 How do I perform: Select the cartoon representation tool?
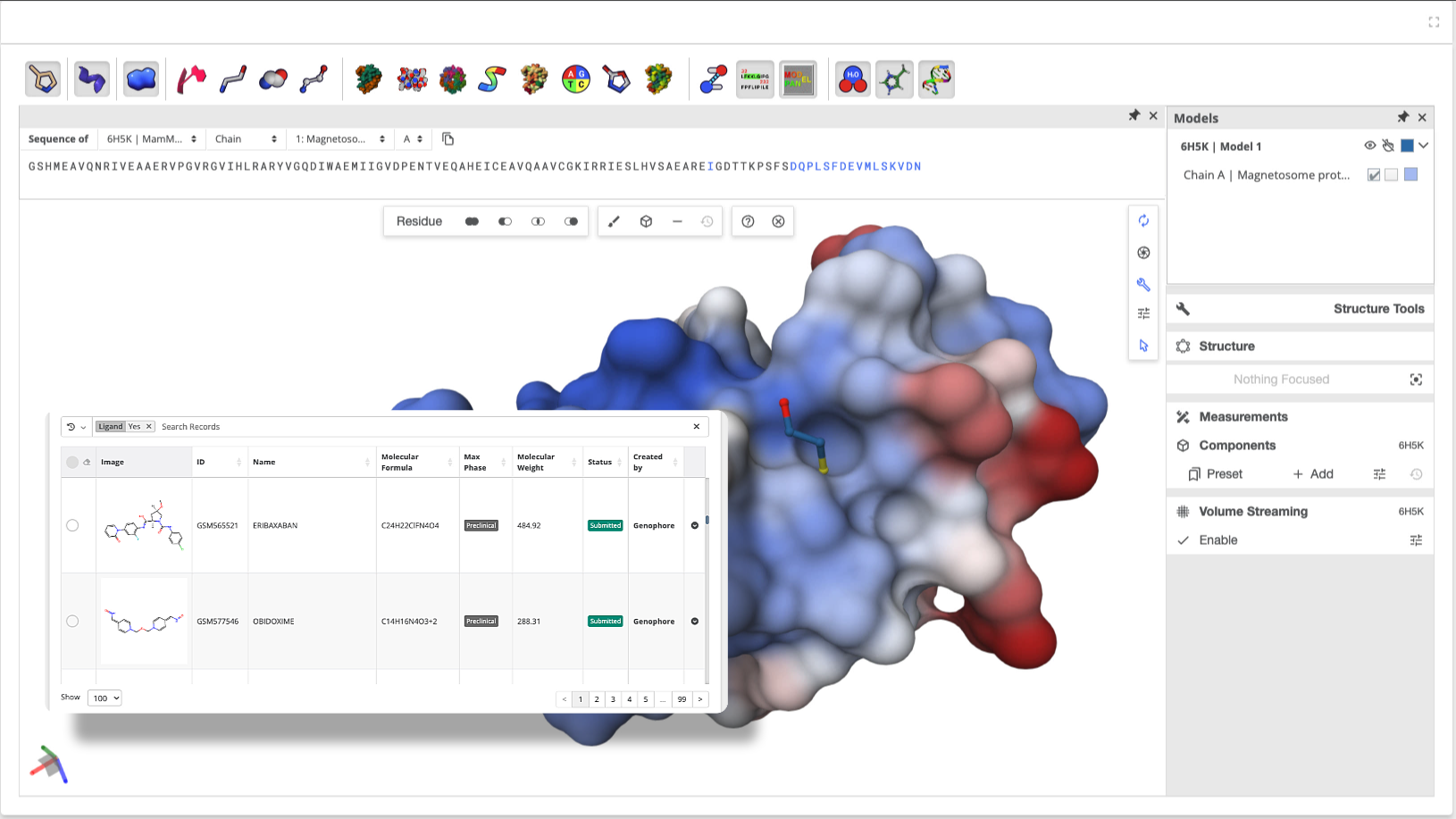pyautogui.click(x=92, y=79)
